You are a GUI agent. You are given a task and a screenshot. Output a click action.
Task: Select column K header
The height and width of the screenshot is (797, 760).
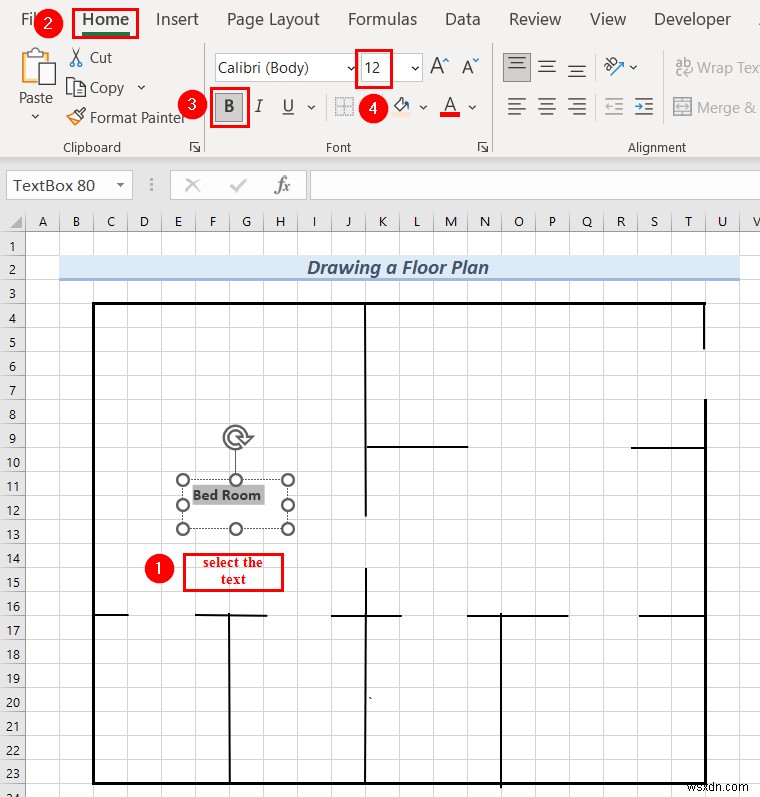pos(382,222)
